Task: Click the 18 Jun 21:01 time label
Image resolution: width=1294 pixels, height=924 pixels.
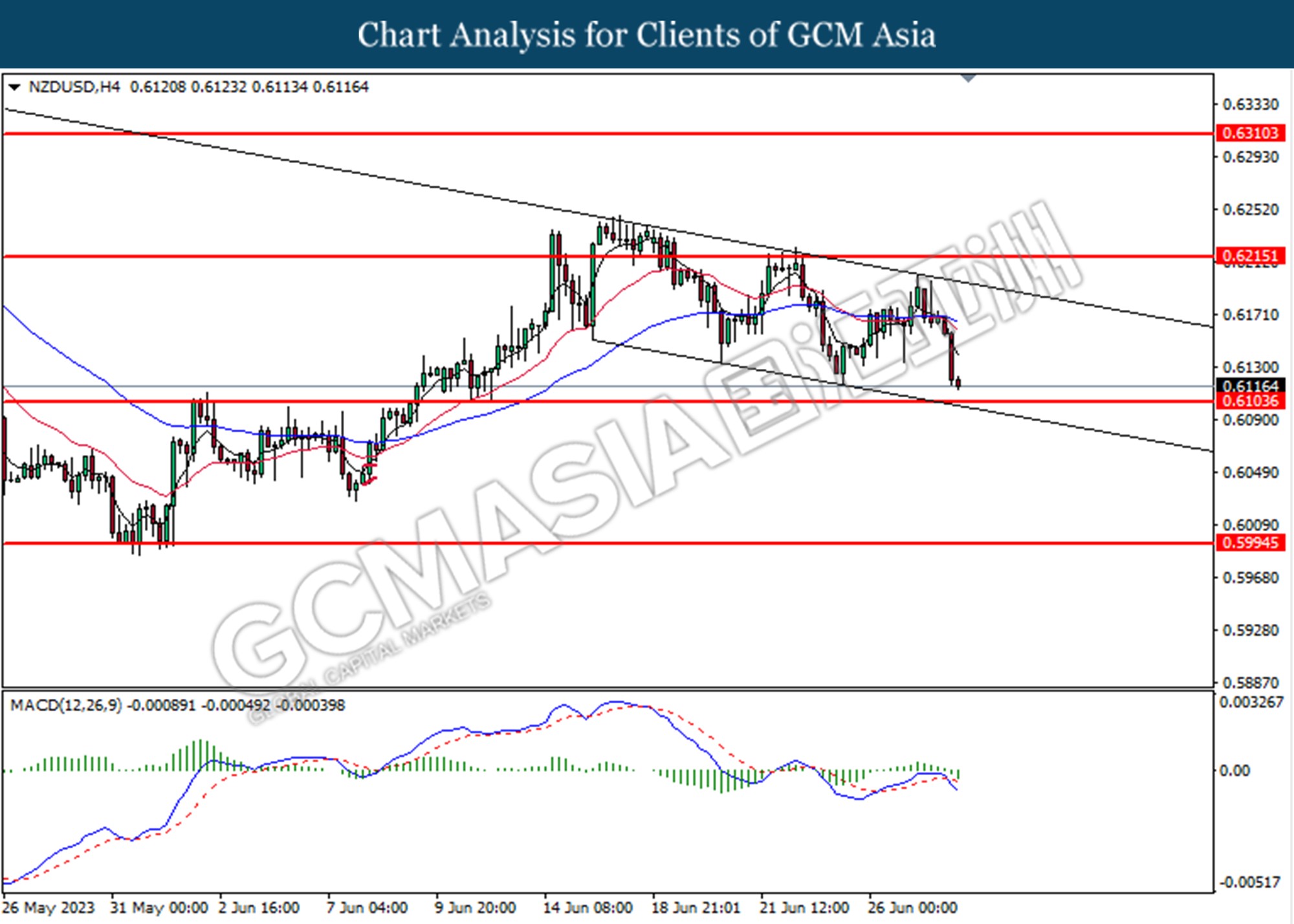Action: 696,908
